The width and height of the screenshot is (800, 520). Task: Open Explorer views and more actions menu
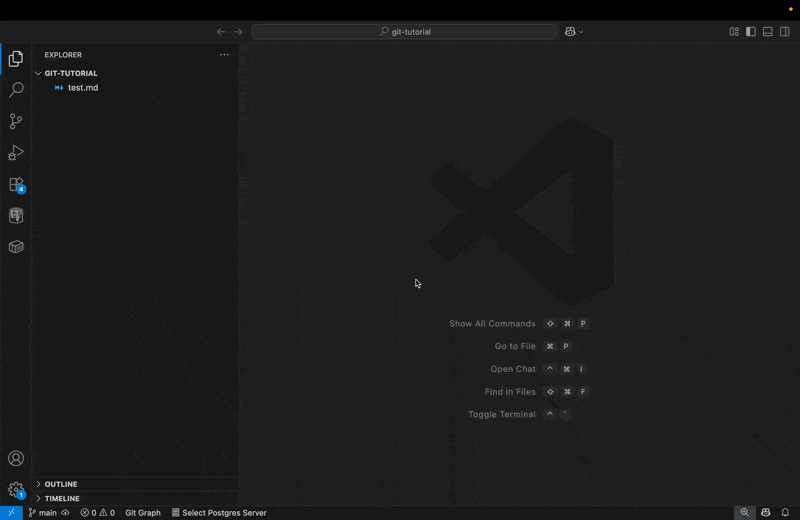(224, 55)
